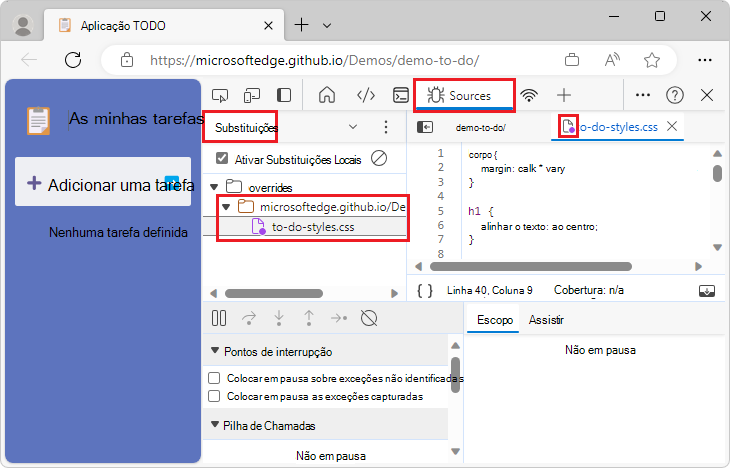Image resolution: width=730 pixels, height=468 pixels.
Task: Close the to-do-styles.css editor tab
Action: pos(672,126)
